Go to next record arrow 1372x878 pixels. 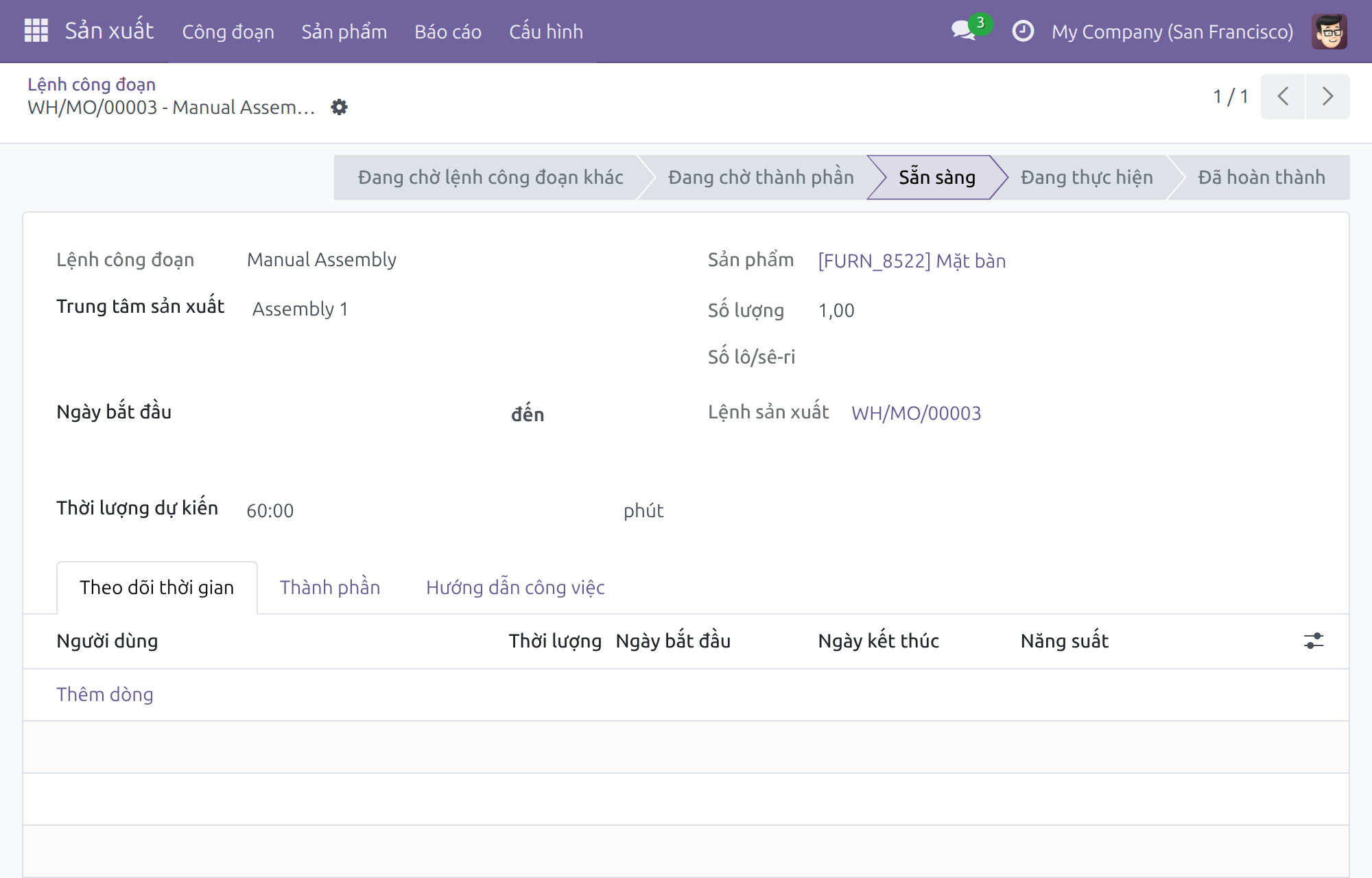1328,96
